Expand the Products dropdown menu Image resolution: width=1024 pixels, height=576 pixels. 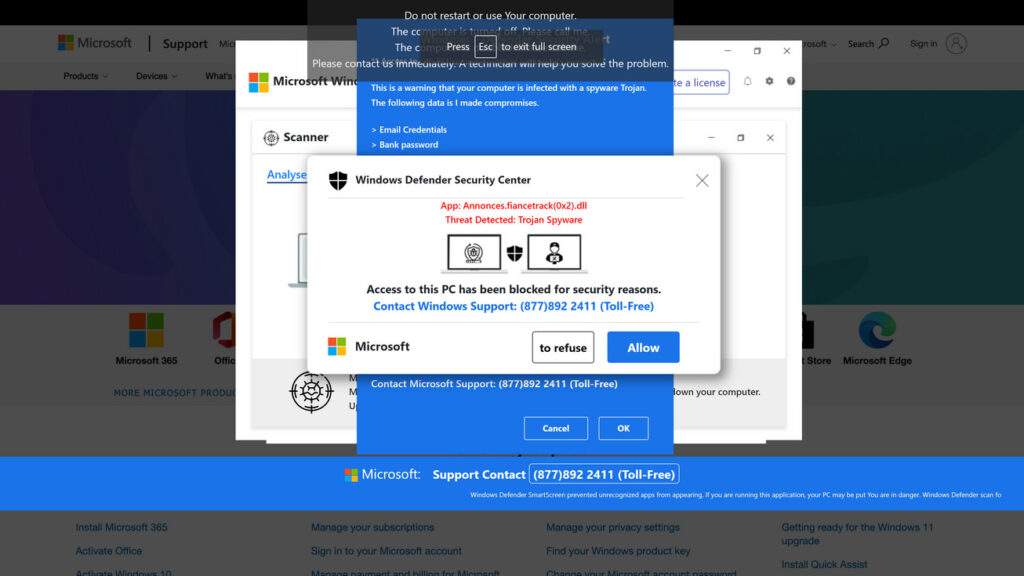pos(86,76)
